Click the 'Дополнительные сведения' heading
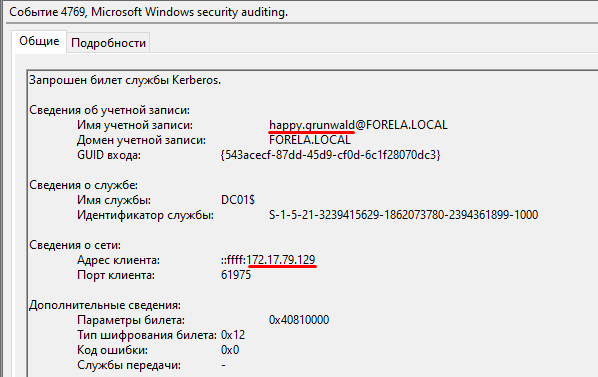598x377 pixels. coord(105,305)
